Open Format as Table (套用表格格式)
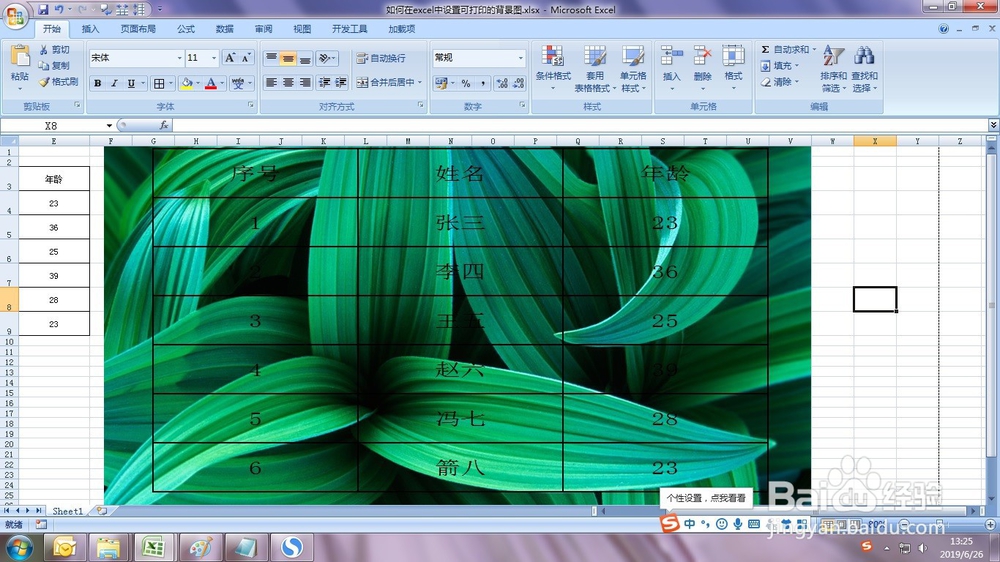This screenshot has width=1000, height=562. click(x=594, y=56)
